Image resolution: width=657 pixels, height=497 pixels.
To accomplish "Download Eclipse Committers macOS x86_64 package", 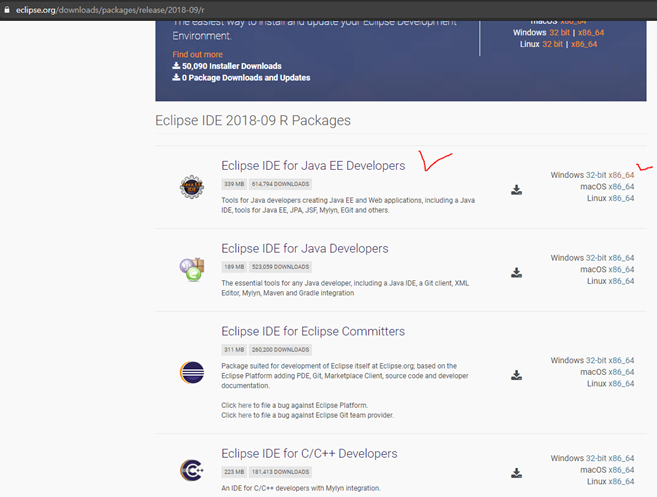I will pyautogui.click(x=621, y=372).
